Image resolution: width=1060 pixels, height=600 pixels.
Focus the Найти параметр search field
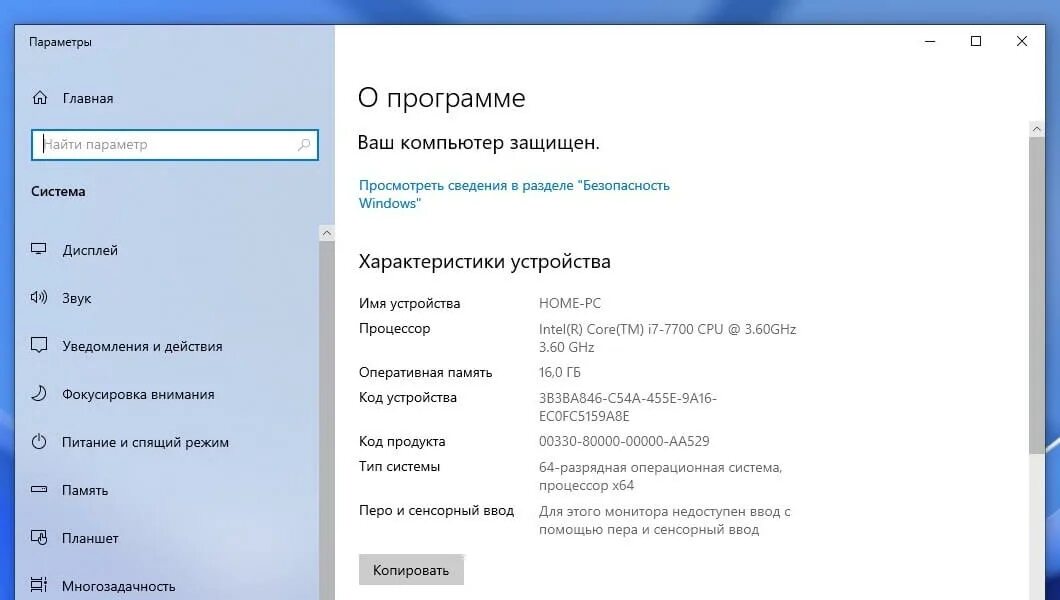pyautogui.click(x=174, y=145)
